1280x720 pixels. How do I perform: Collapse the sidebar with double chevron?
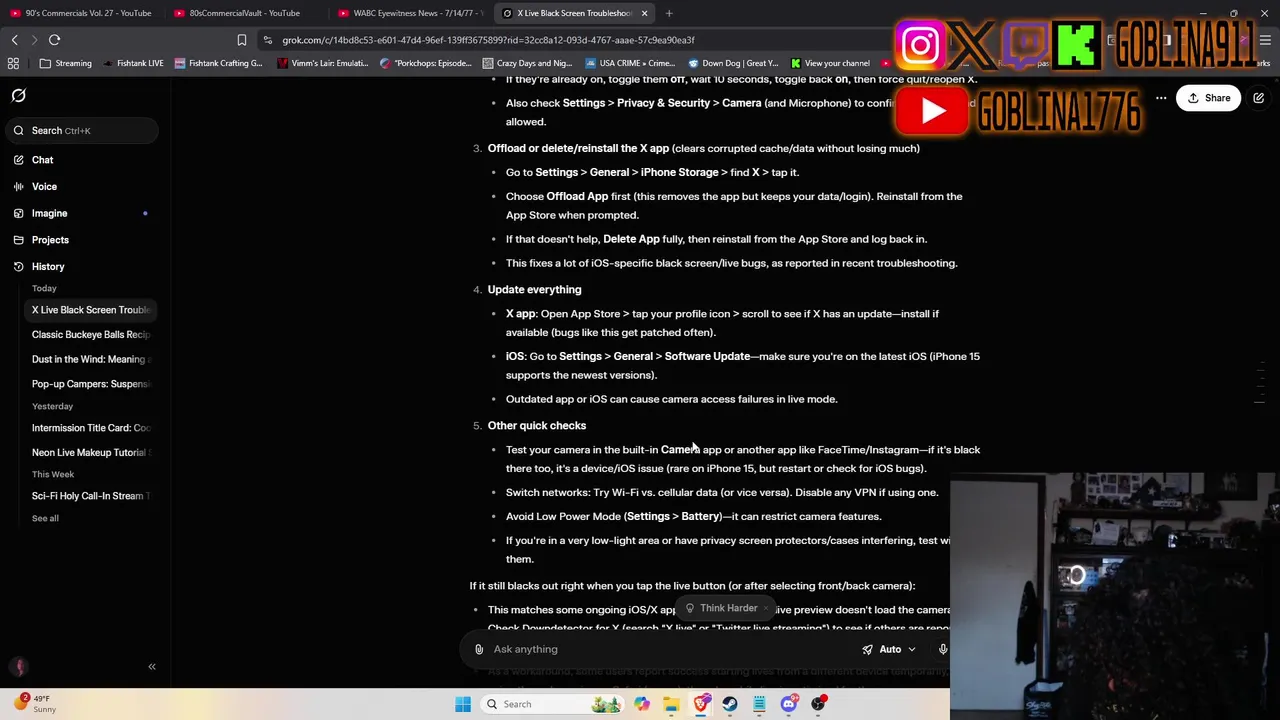pyautogui.click(x=152, y=667)
